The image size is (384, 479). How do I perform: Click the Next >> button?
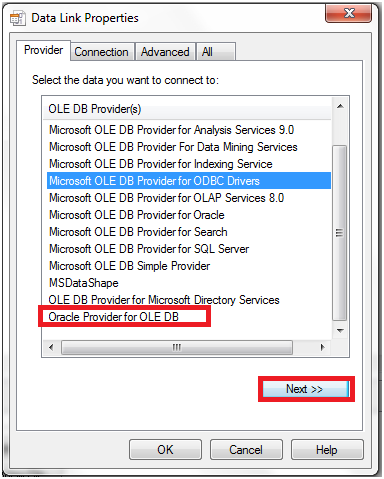pos(306,389)
